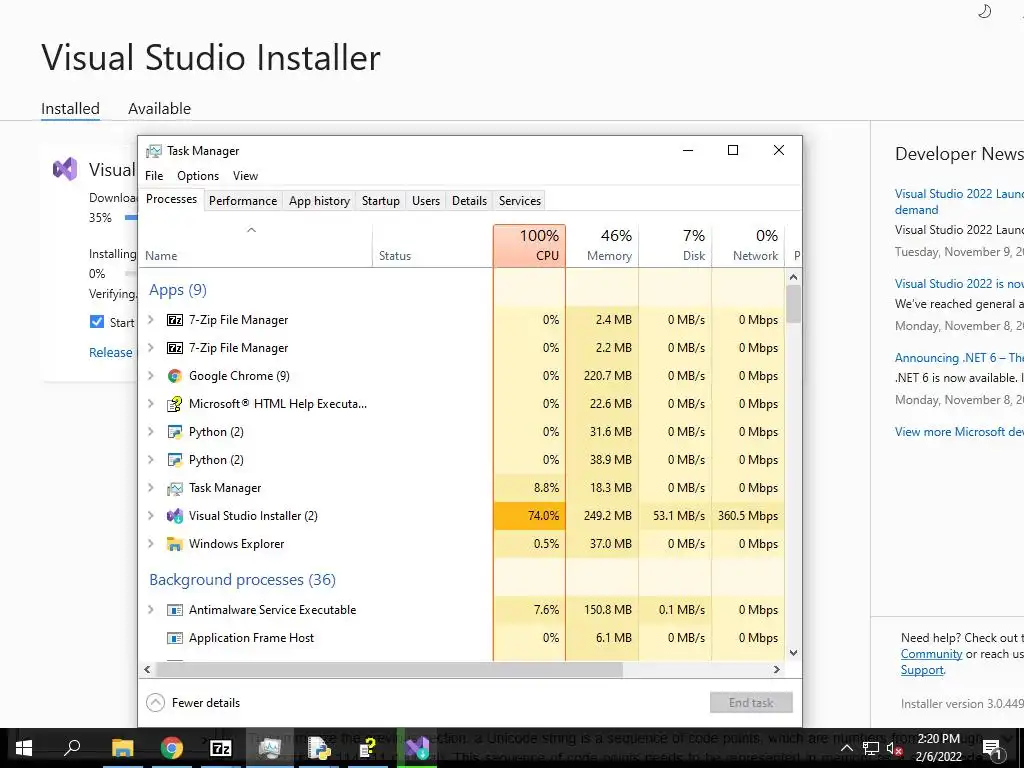
Task: Open the Windows Start menu
Action: (24, 748)
